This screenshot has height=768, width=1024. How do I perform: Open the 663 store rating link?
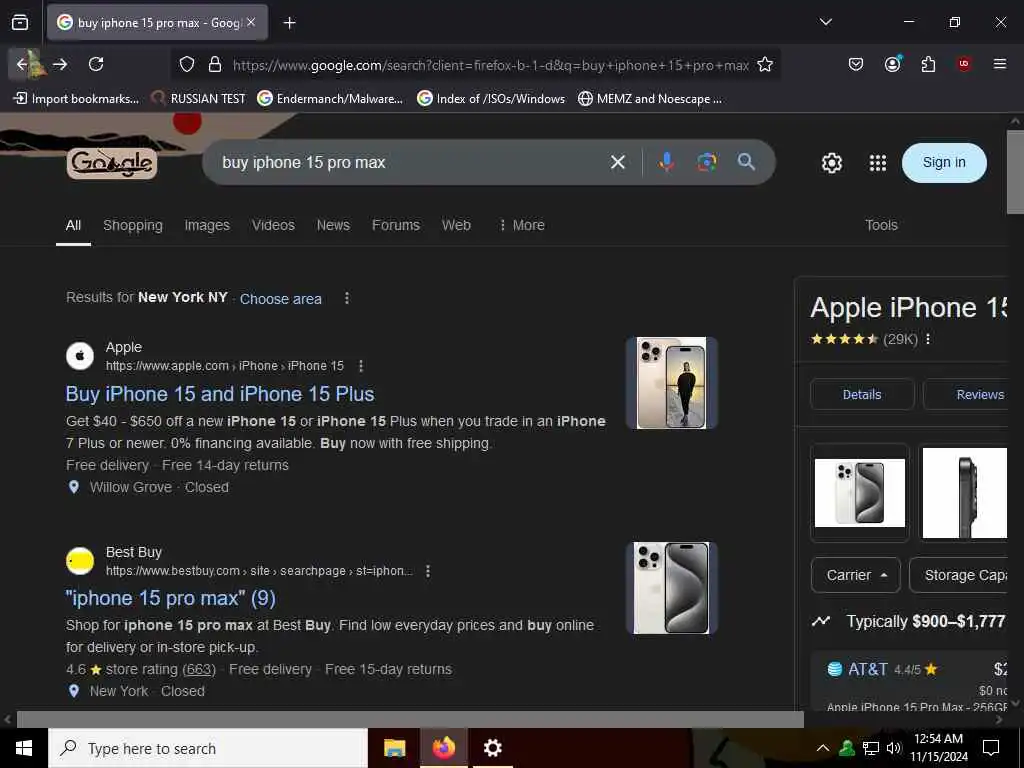[199, 669]
